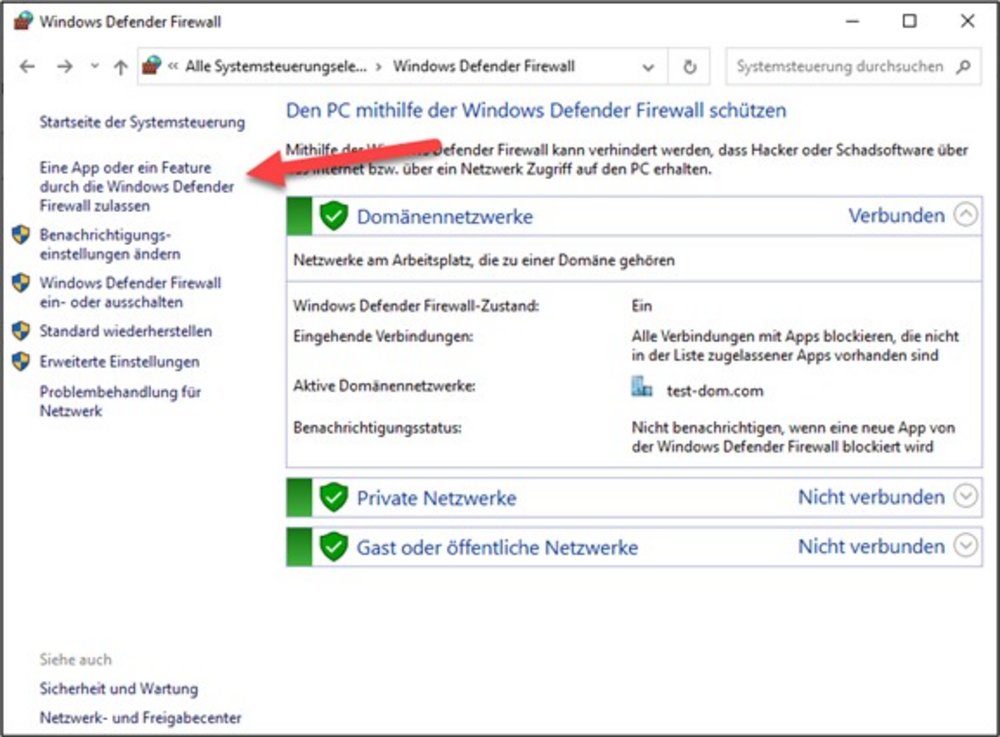This screenshot has height=737, width=1000.
Task: Open the address bar history dropdown
Action: point(648,67)
